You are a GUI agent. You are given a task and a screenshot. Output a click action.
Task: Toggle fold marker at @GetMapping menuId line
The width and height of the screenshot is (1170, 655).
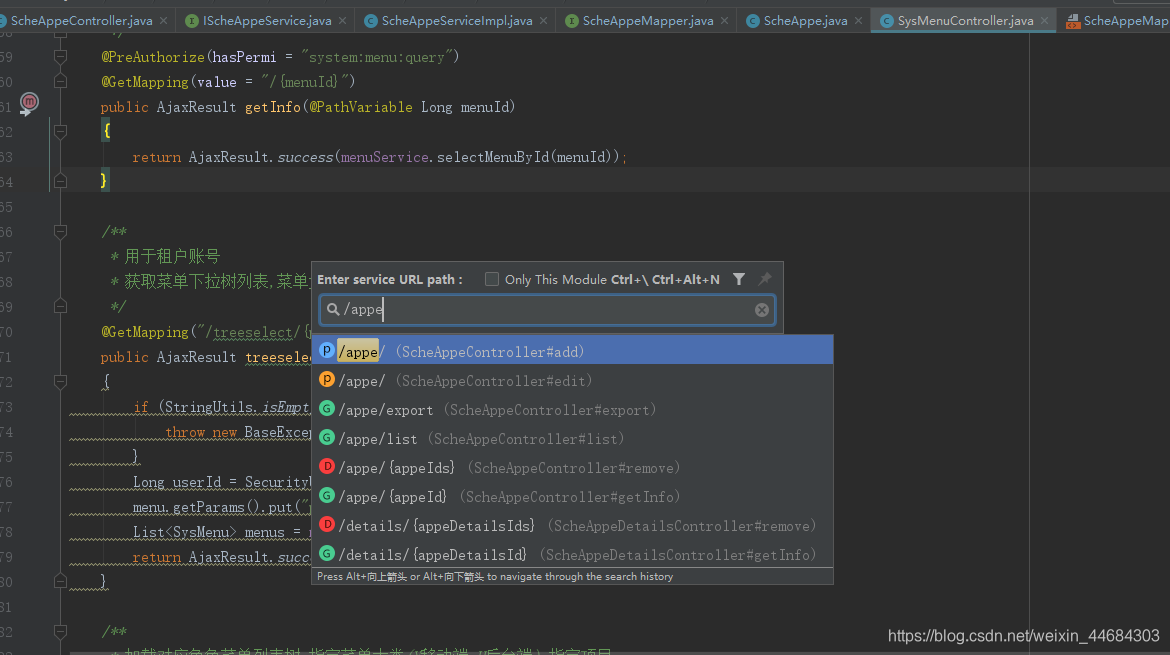tap(60, 81)
